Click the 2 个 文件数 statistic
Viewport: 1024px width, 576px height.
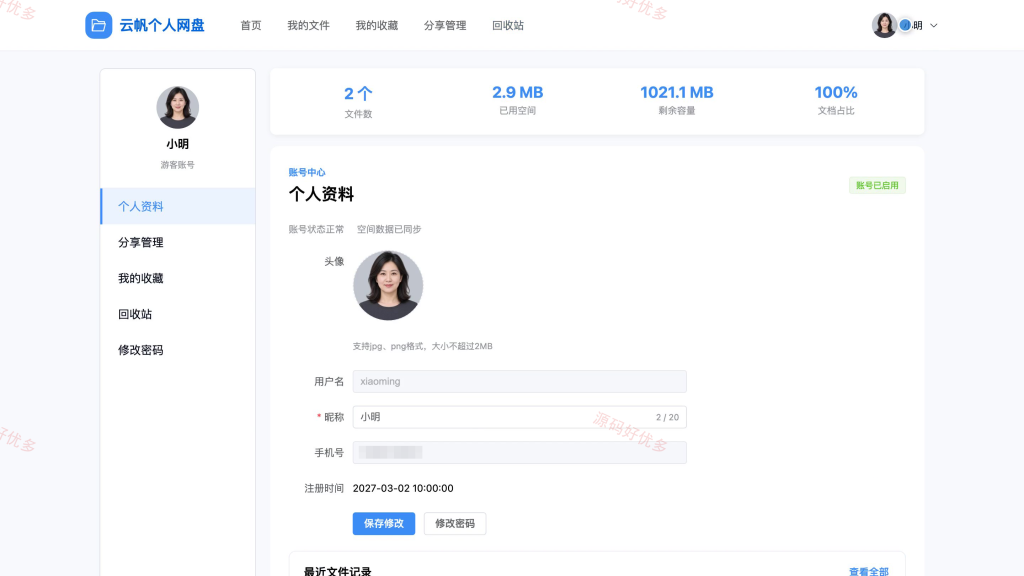(x=358, y=102)
